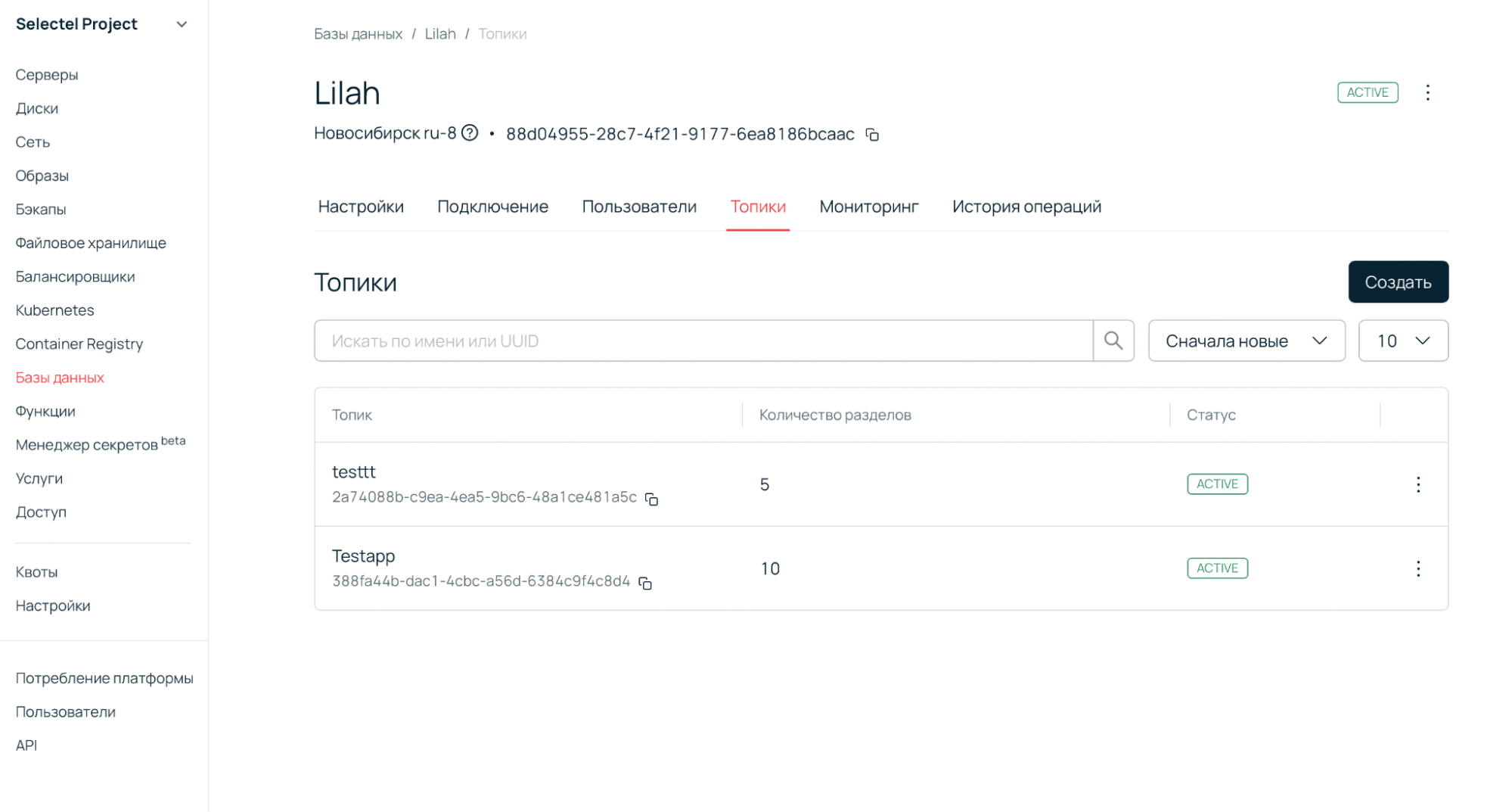The width and height of the screenshot is (1512, 812).
Task: Expand the Selectel Project selector
Action: click(181, 24)
